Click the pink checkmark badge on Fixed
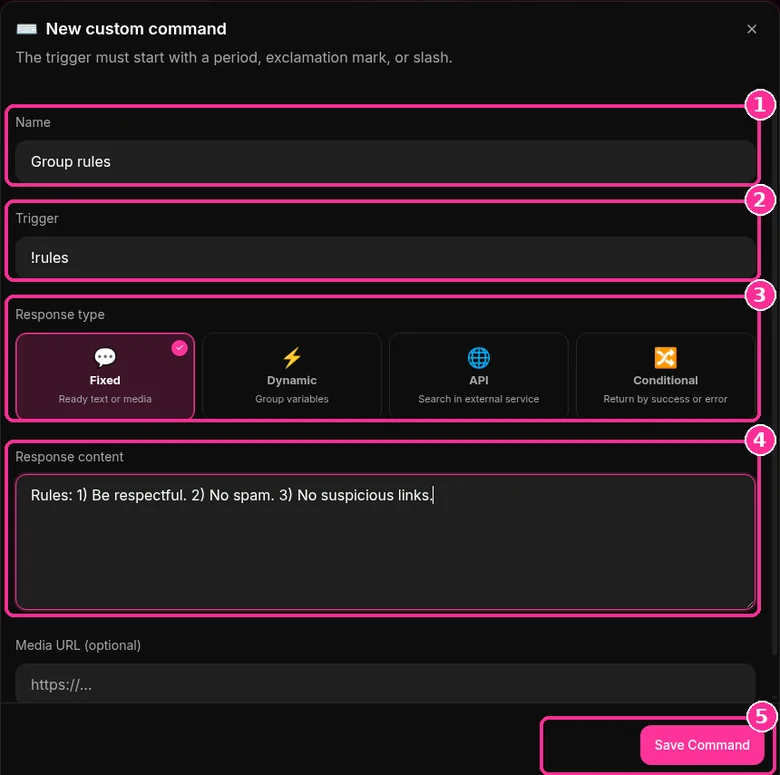This screenshot has height=775, width=780. click(180, 348)
